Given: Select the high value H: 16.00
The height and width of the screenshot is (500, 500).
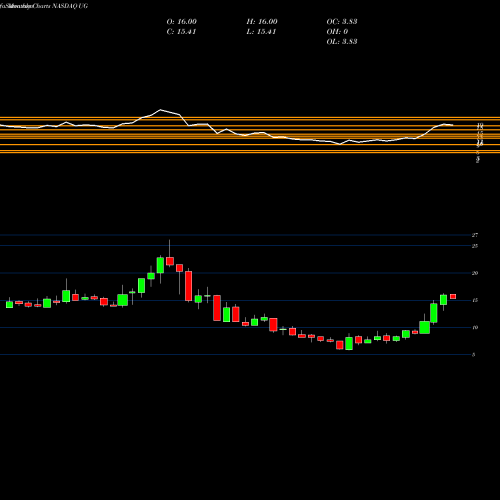Looking at the screenshot, I should pos(262,22).
